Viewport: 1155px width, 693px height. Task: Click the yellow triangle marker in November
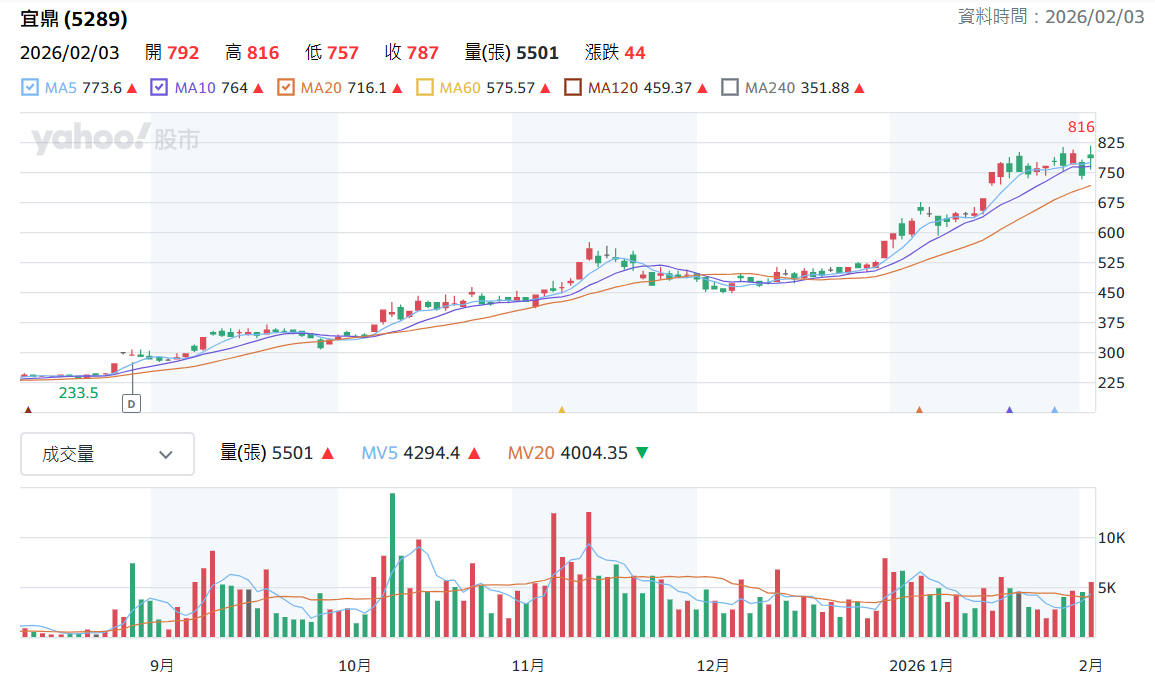pos(561,409)
